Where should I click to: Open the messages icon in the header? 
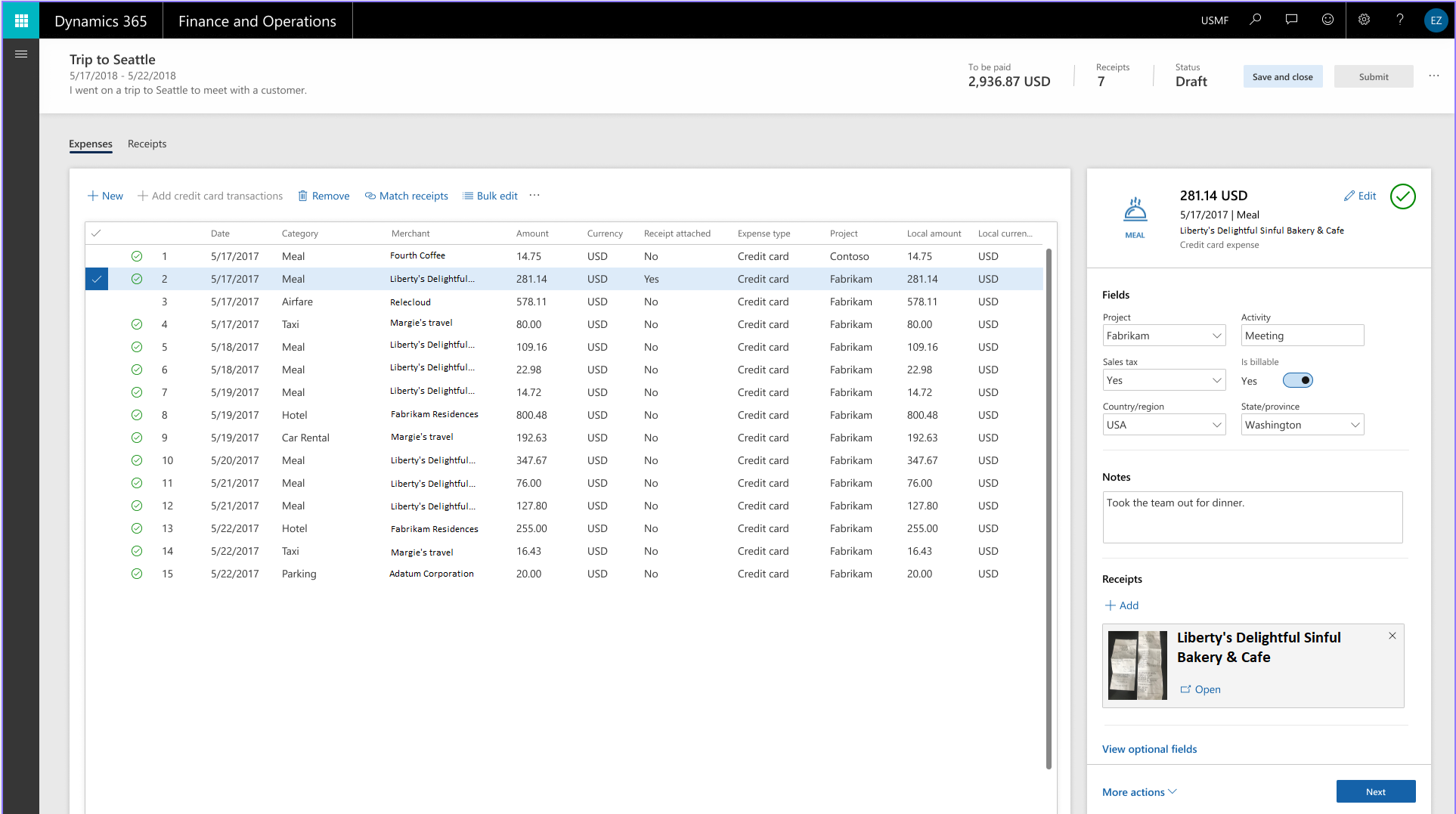[1291, 20]
